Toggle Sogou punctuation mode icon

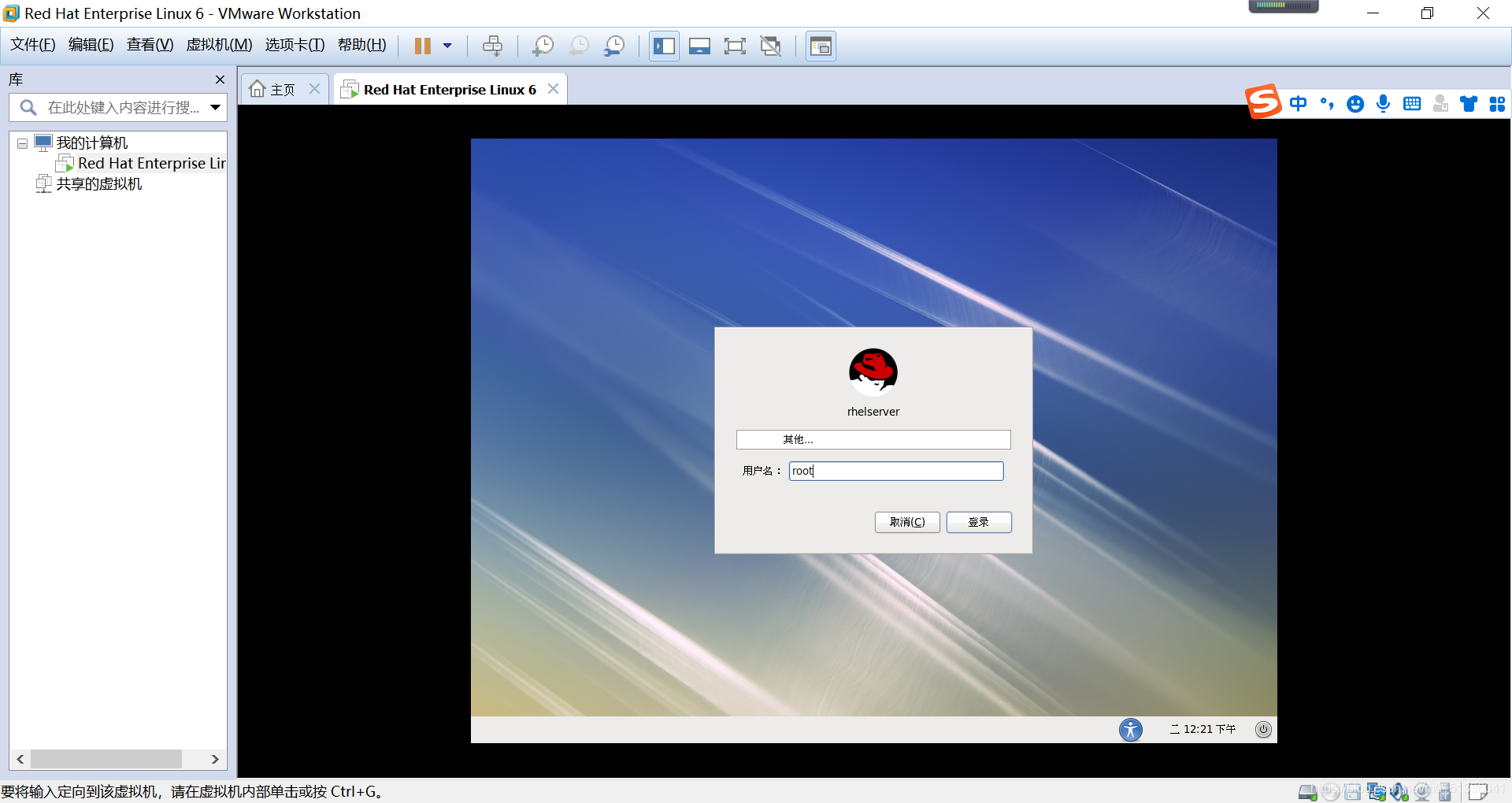[1327, 104]
